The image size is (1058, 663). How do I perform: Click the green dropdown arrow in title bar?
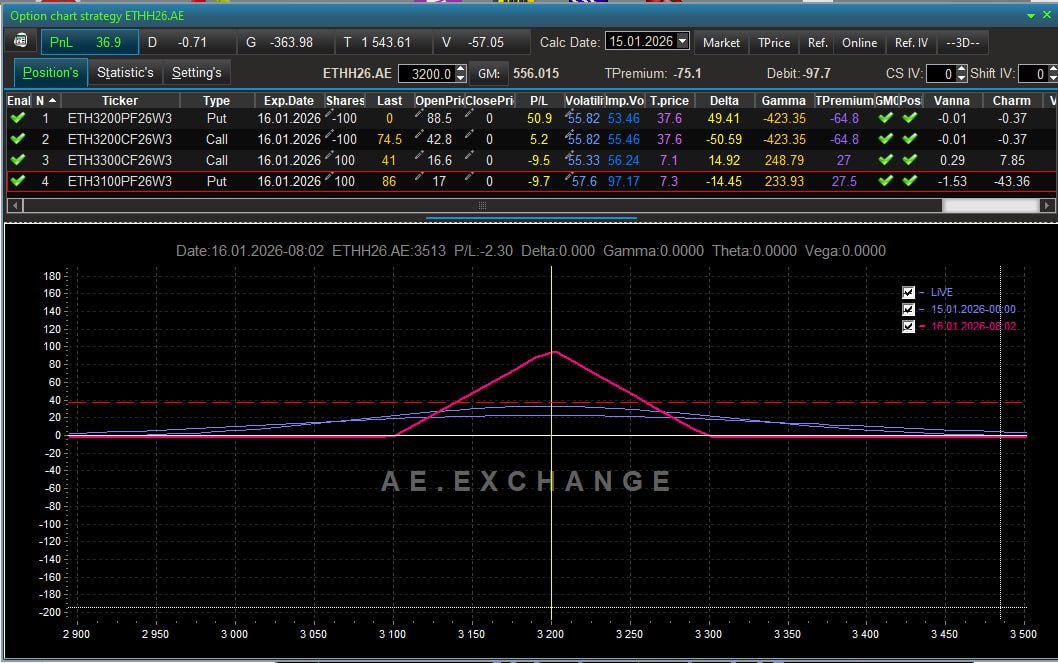click(x=1032, y=16)
